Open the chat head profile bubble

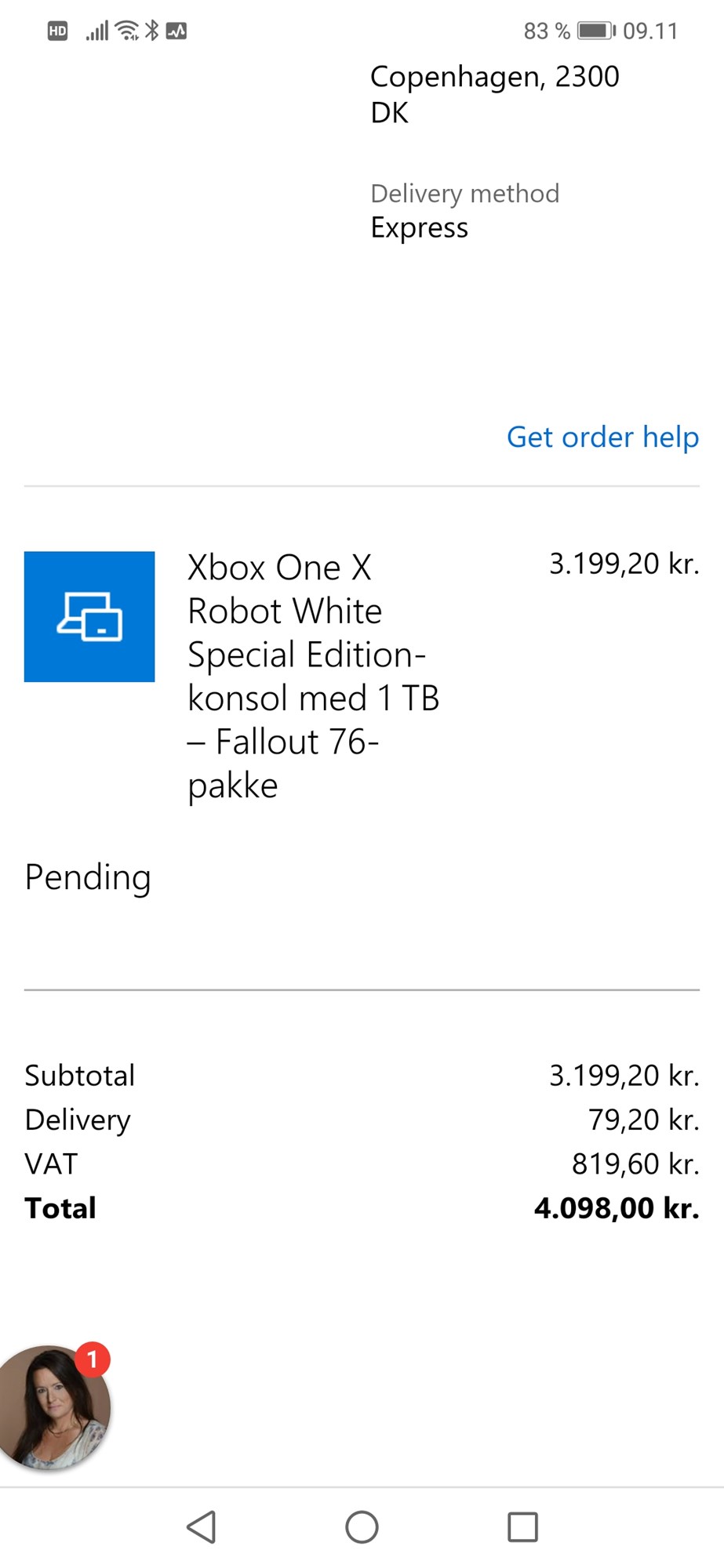point(52,1408)
